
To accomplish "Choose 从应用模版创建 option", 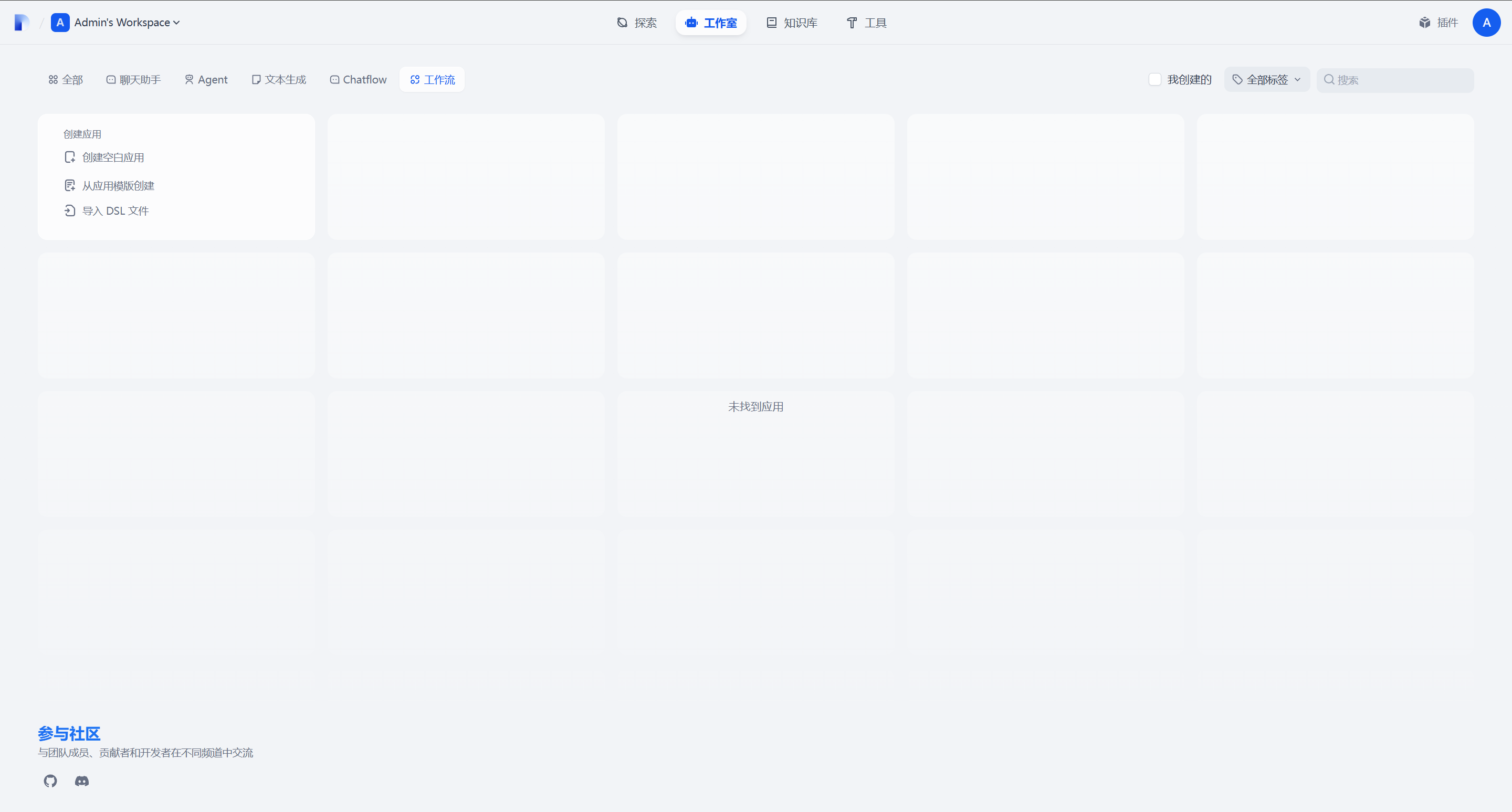I will 109,185.
